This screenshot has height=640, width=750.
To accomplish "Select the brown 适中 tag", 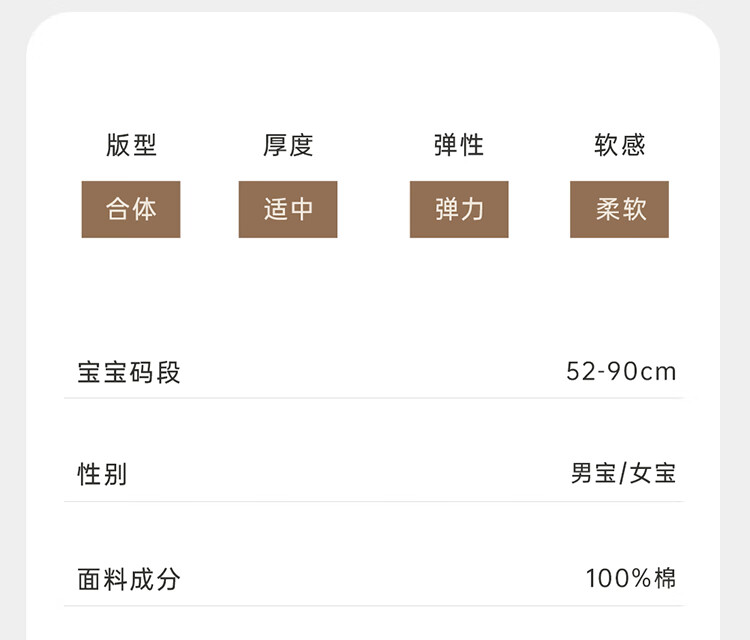I will (x=288, y=209).
